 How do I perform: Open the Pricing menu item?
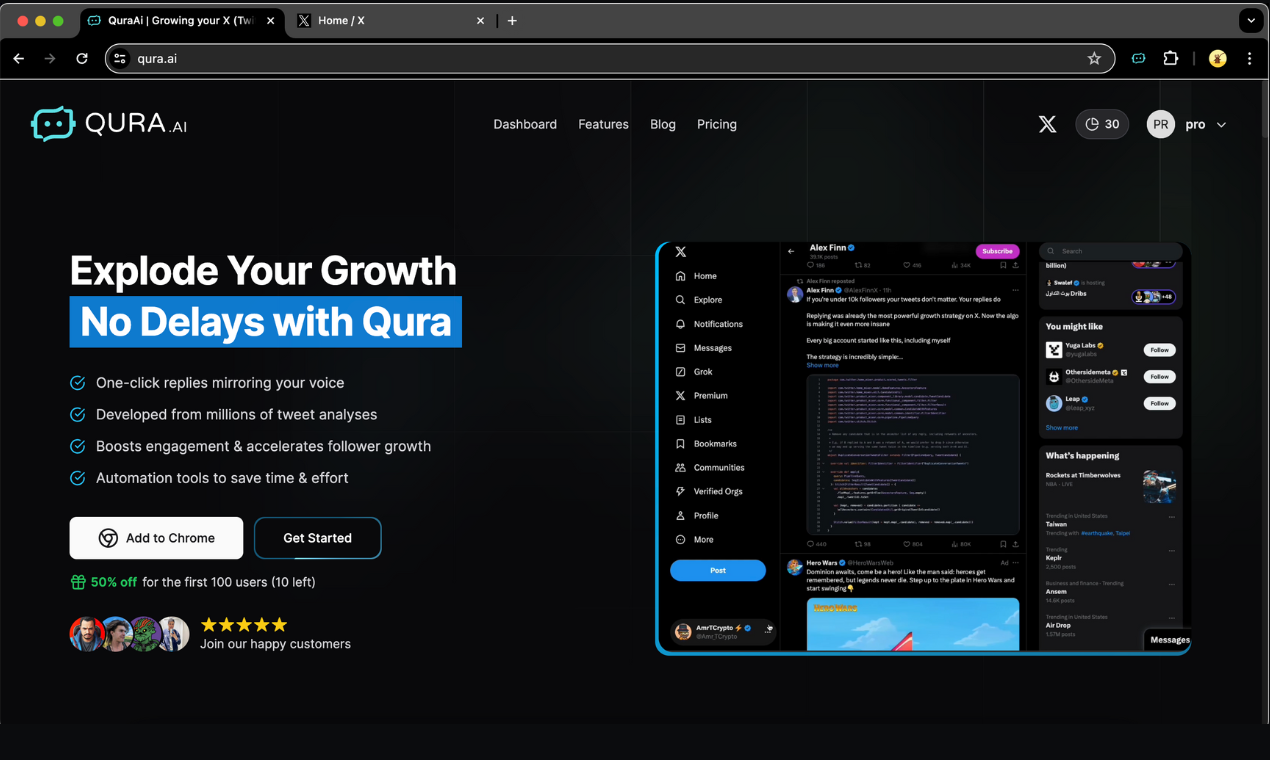click(x=717, y=124)
